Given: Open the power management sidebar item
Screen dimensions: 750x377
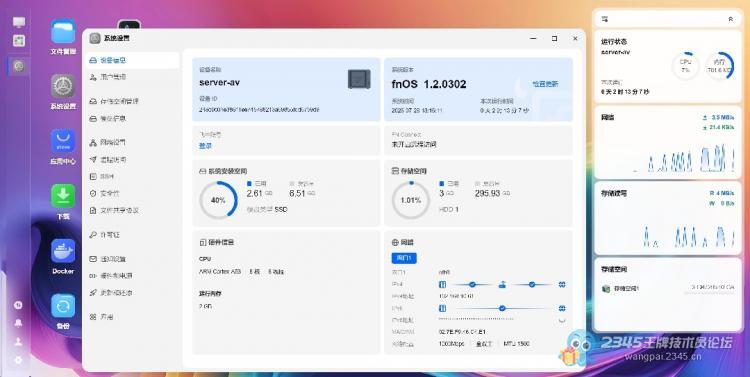Looking at the screenshot, I should pyautogui.click(x=132, y=276).
